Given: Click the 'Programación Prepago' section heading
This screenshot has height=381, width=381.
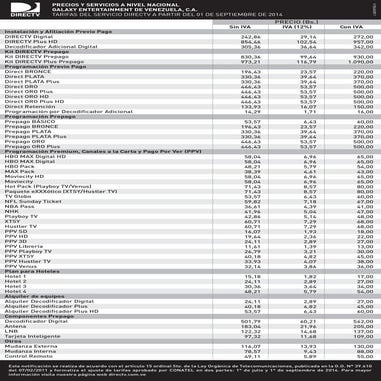Looking at the screenshot, I should (x=40, y=117).
